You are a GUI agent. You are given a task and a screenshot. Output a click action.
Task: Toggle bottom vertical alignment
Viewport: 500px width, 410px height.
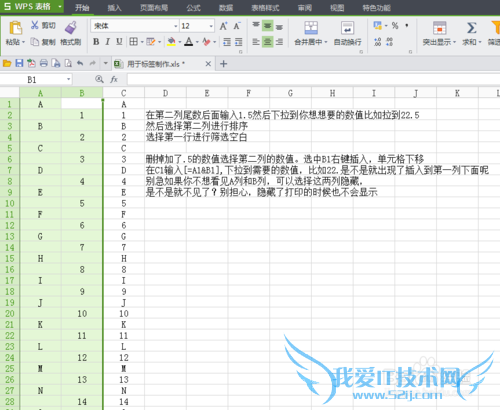pos(279,27)
